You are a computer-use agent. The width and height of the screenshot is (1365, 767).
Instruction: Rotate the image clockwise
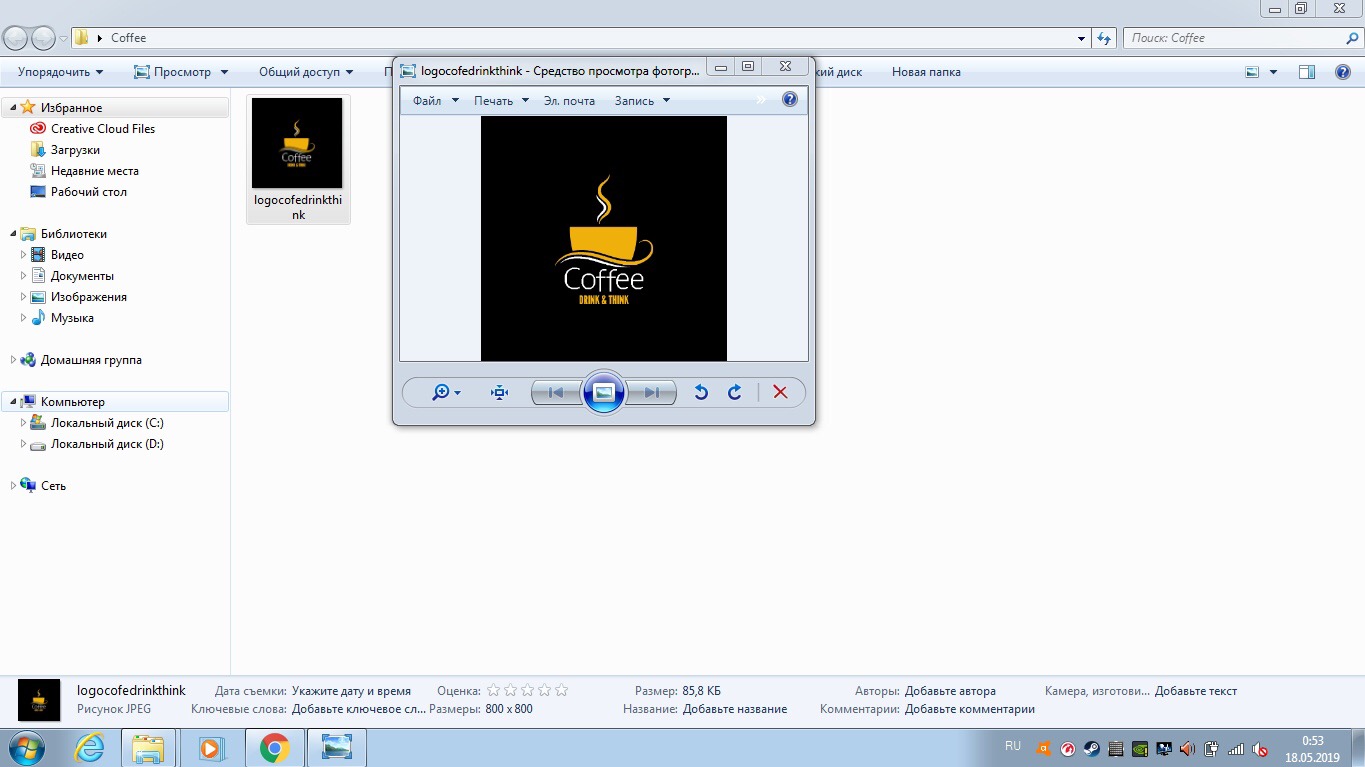click(x=735, y=393)
